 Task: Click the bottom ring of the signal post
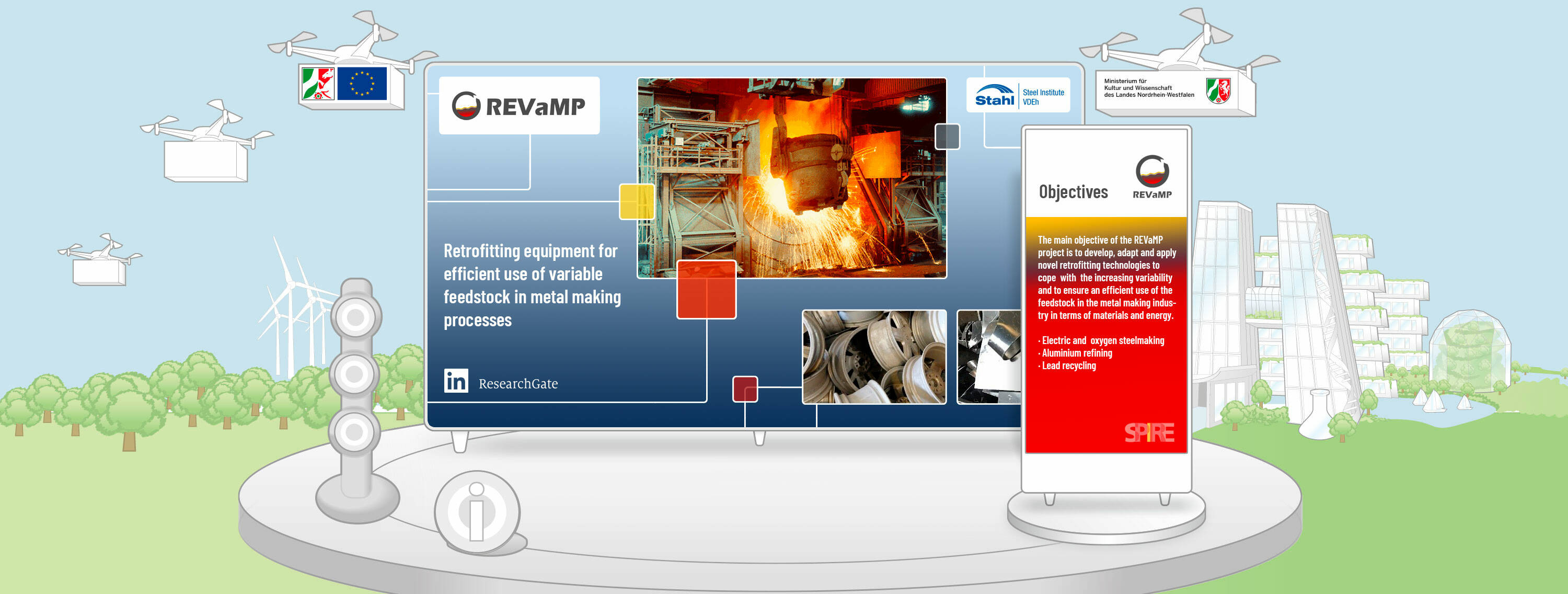click(354, 432)
